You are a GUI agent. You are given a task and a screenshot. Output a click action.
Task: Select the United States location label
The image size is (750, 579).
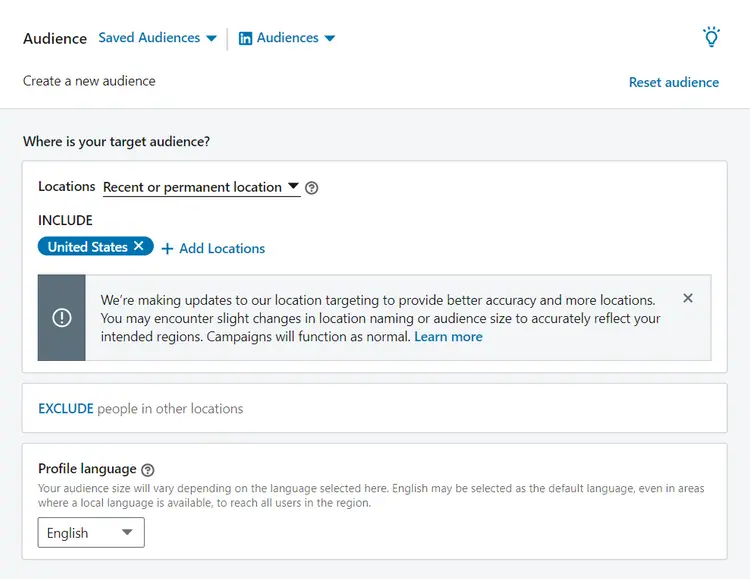(87, 246)
